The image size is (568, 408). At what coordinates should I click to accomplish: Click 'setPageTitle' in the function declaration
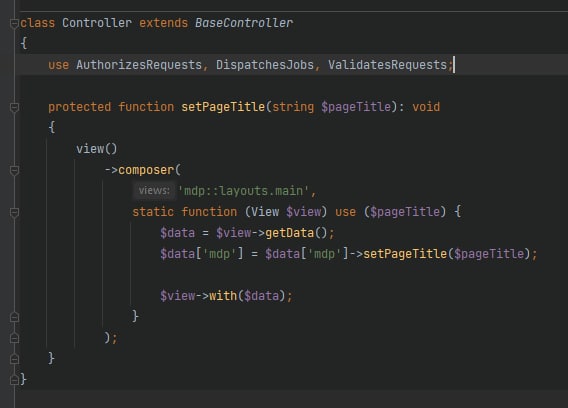pyautogui.click(x=223, y=107)
